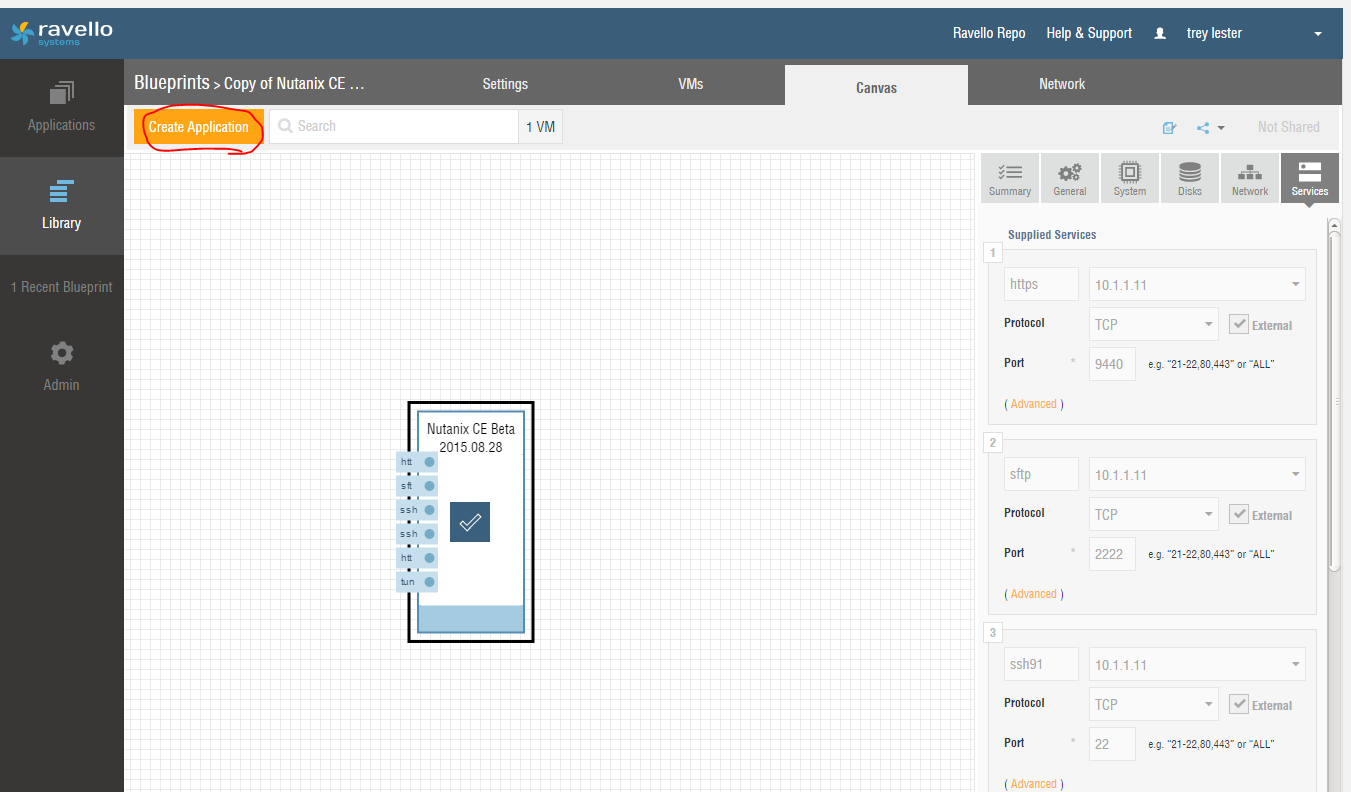Image resolution: width=1351 pixels, height=792 pixels.
Task: Open the Applications section in sidebar
Action: tap(61, 107)
